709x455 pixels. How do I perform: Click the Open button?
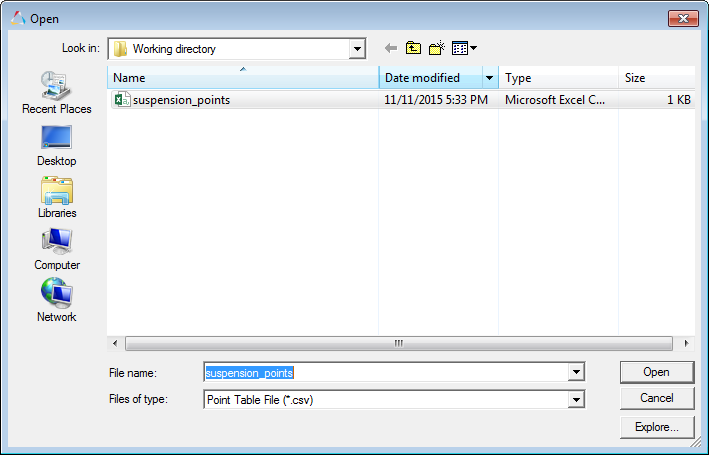click(657, 372)
